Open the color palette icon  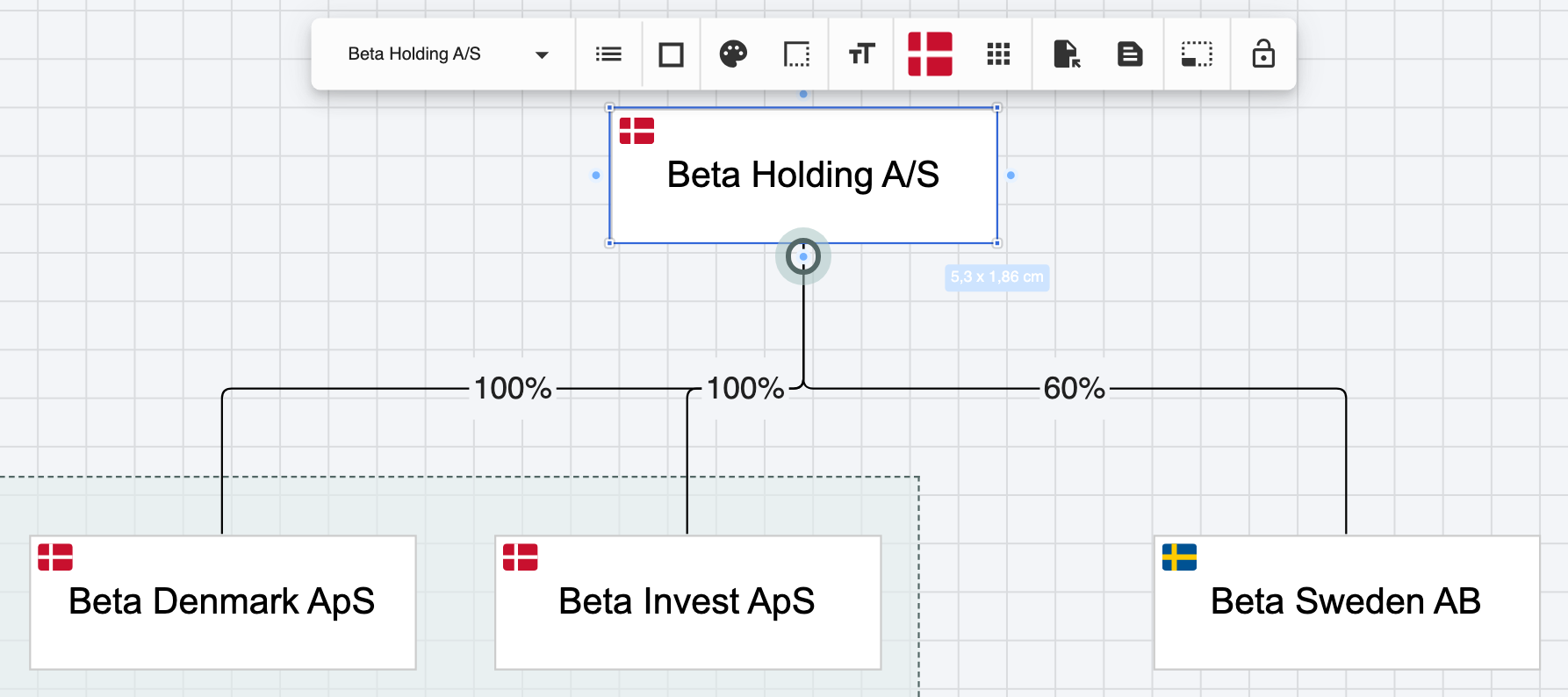(x=733, y=54)
